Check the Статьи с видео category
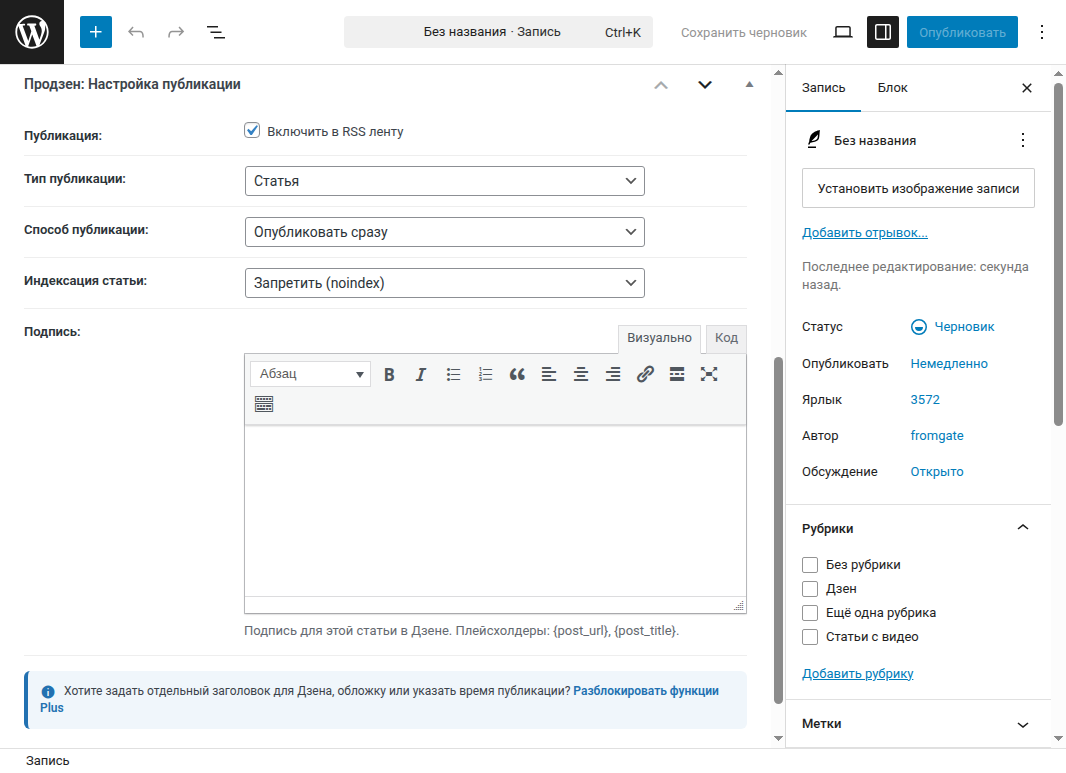Viewport: 1066px width, 773px height. pos(810,637)
